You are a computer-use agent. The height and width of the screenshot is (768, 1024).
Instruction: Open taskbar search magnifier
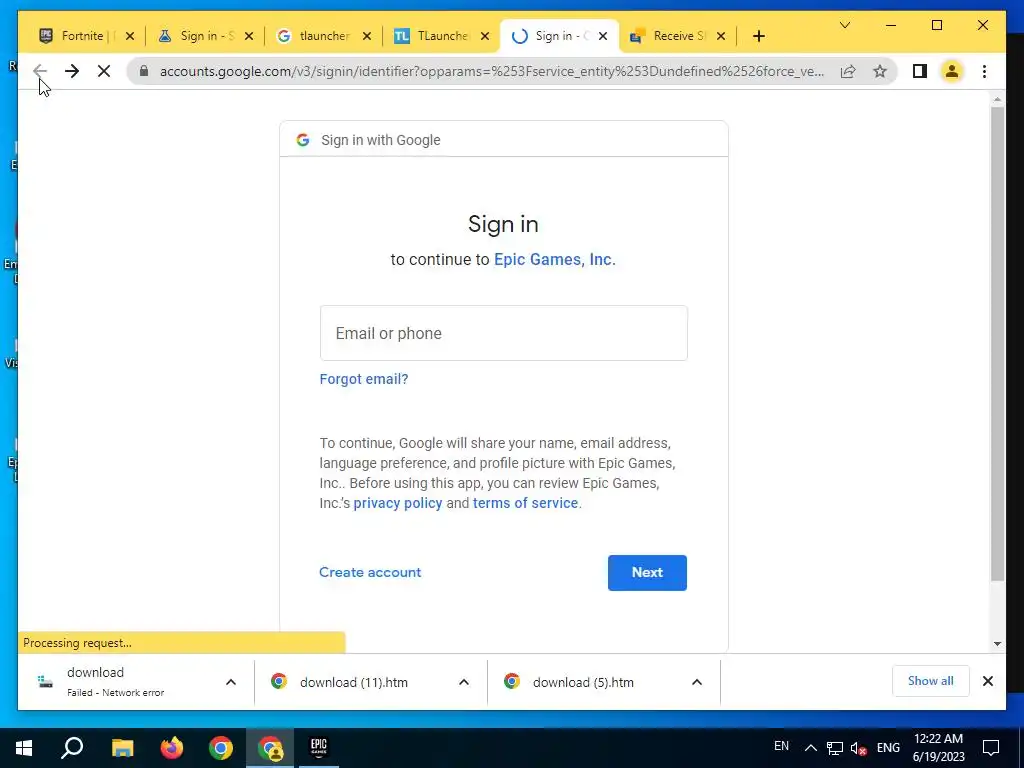pos(72,748)
